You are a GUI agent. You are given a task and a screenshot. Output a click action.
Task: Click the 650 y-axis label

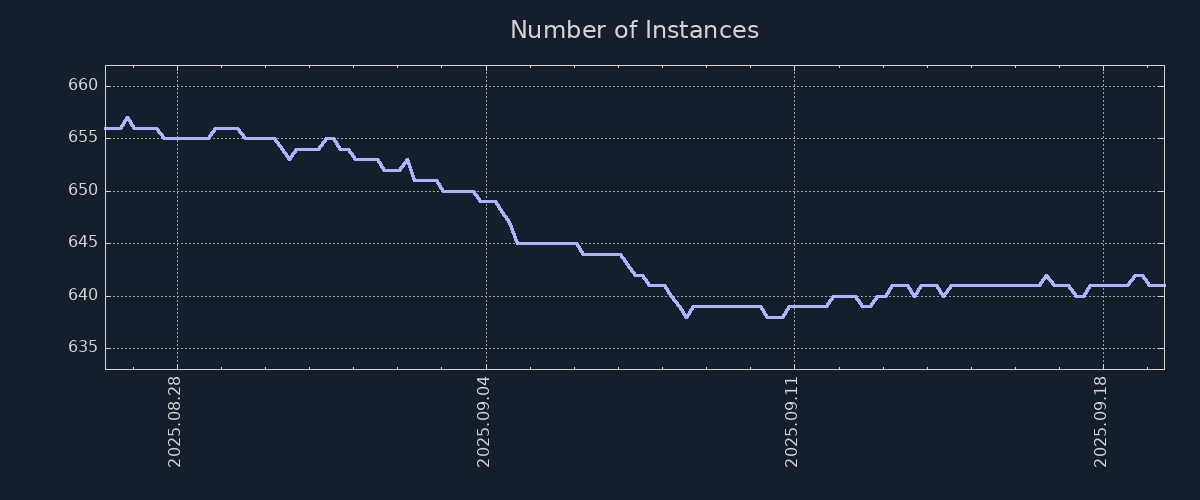point(84,191)
